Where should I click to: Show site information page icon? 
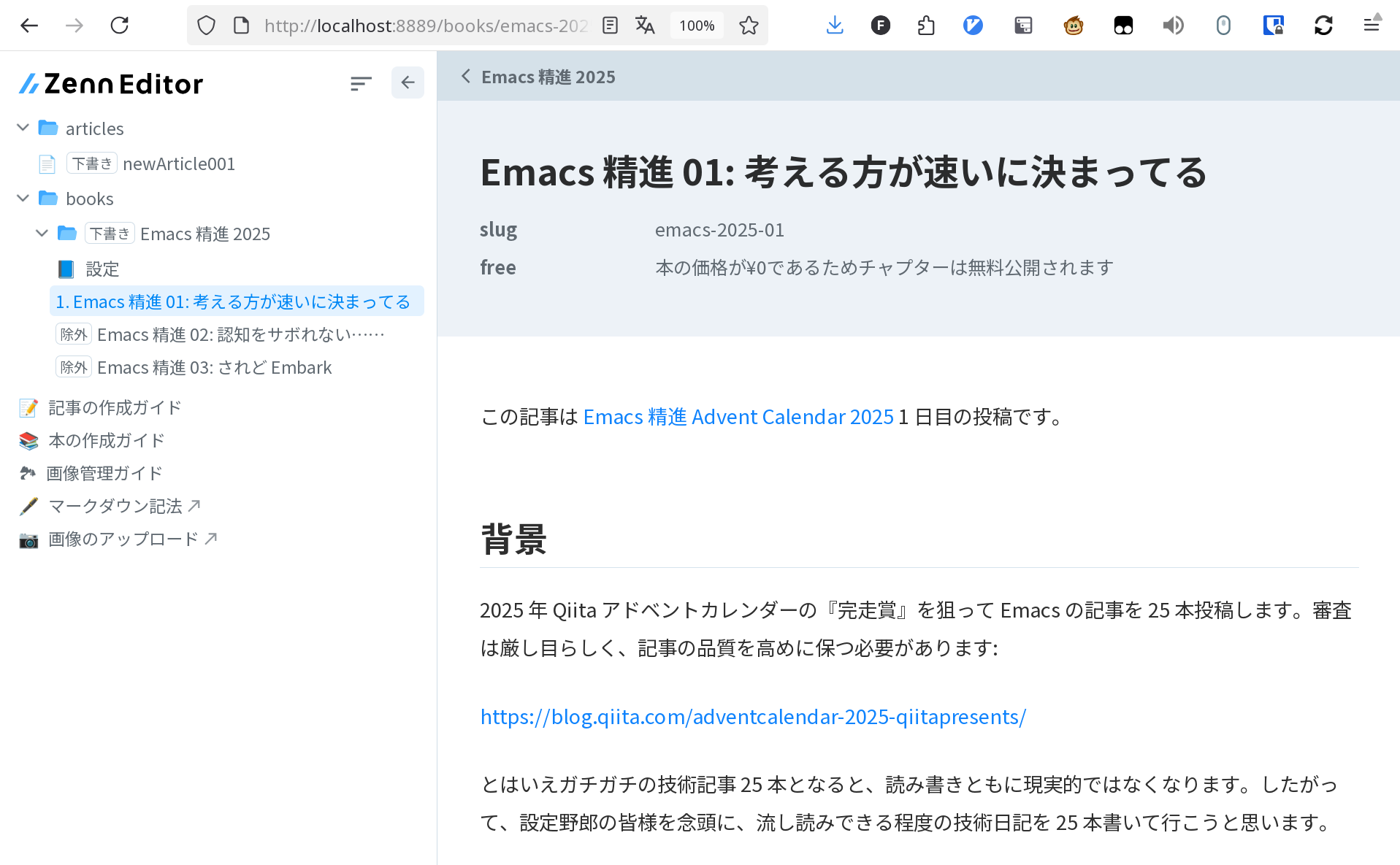tap(241, 26)
